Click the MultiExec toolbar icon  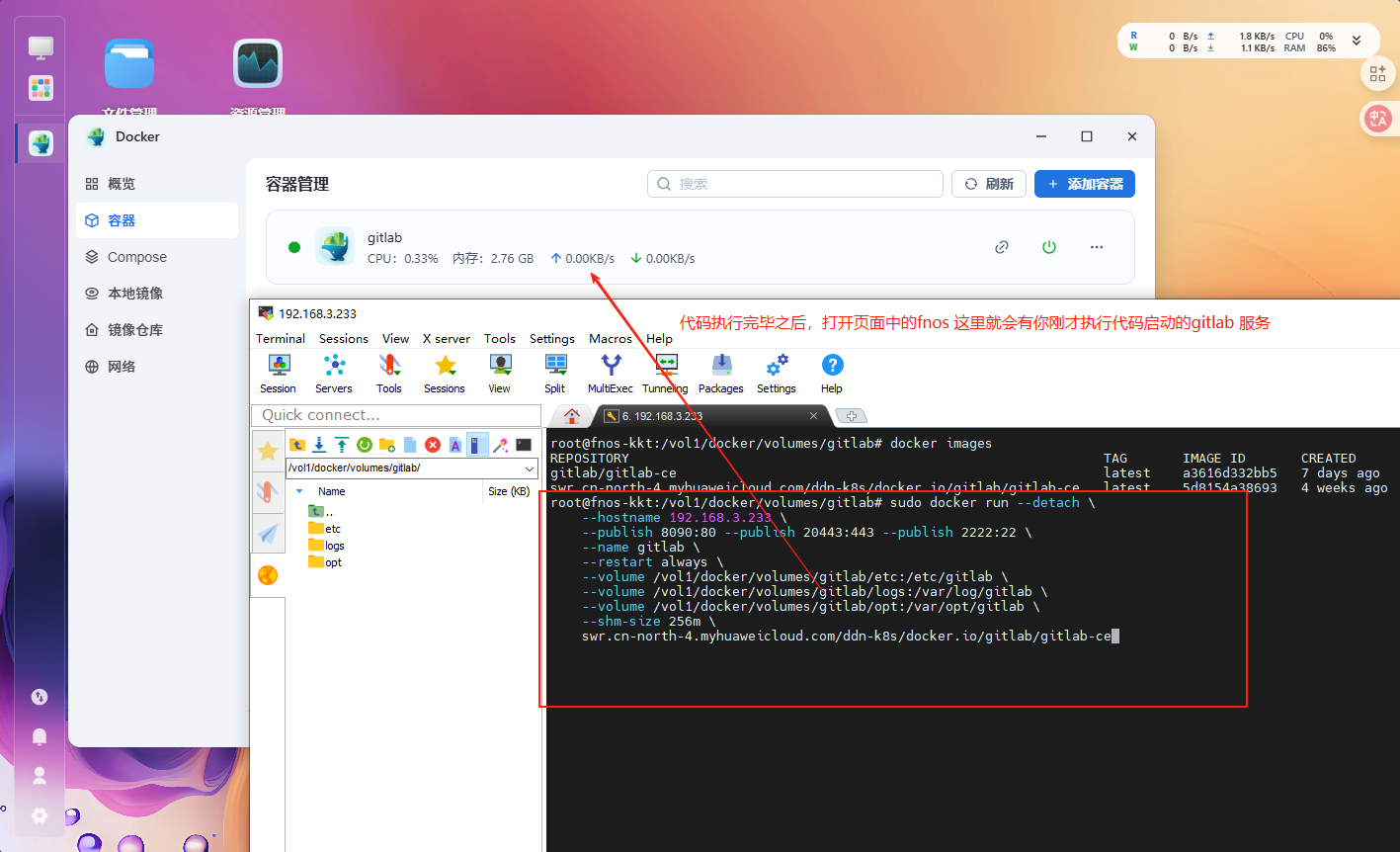pos(611,374)
